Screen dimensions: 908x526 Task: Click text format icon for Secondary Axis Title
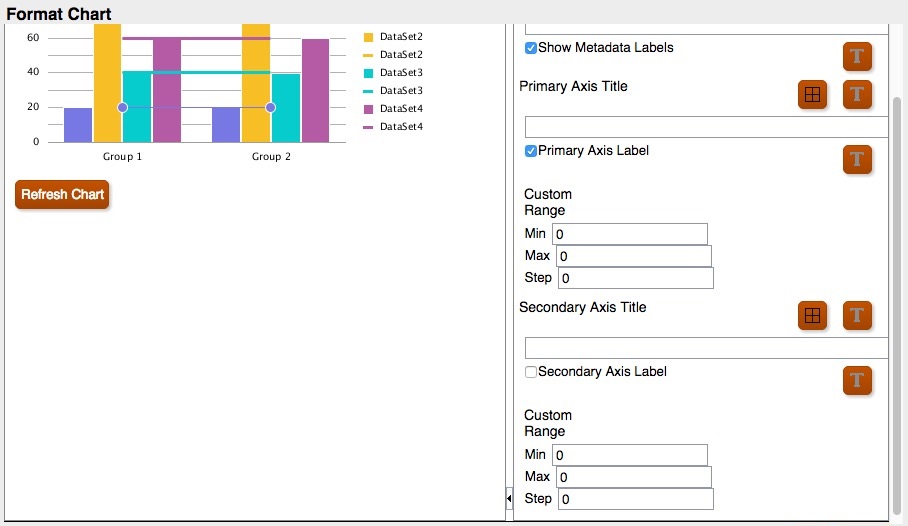pyautogui.click(x=857, y=315)
